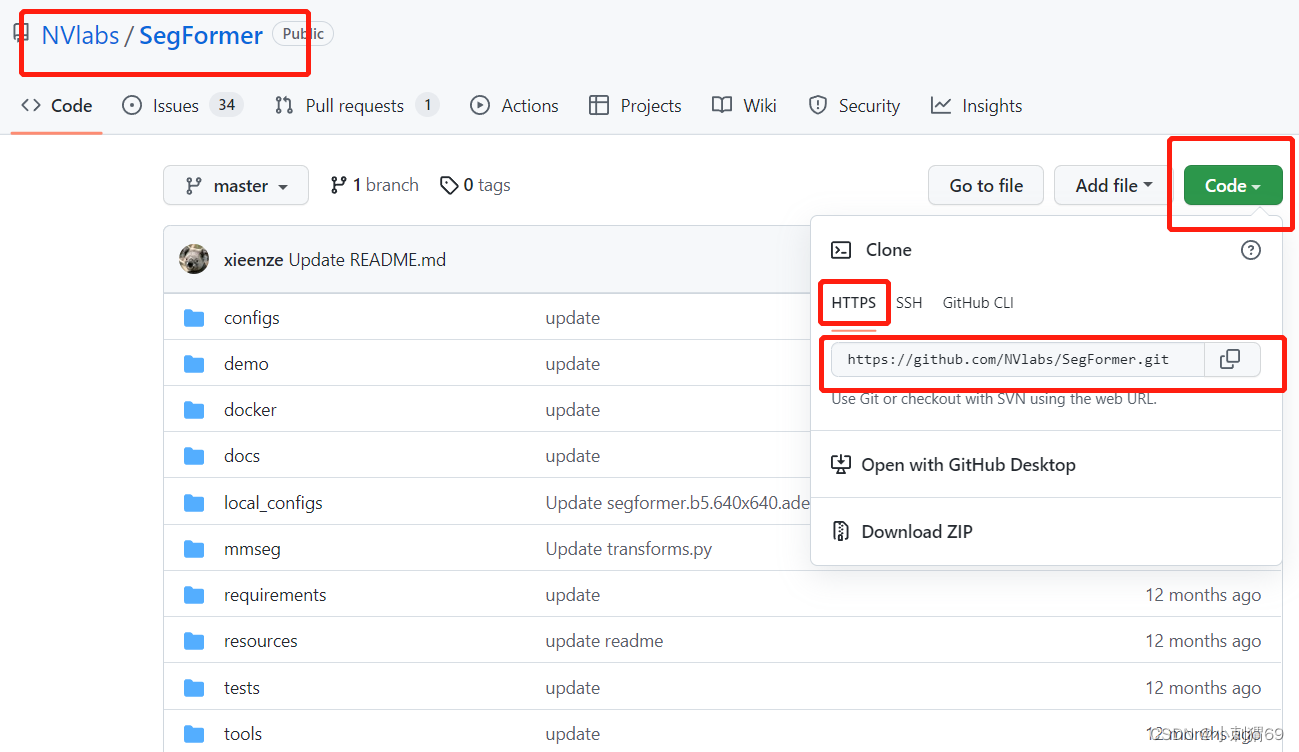Viewport: 1299px width, 752px height.
Task: Open the SegFormer repository link
Action: pyautogui.click(x=201, y=36)
